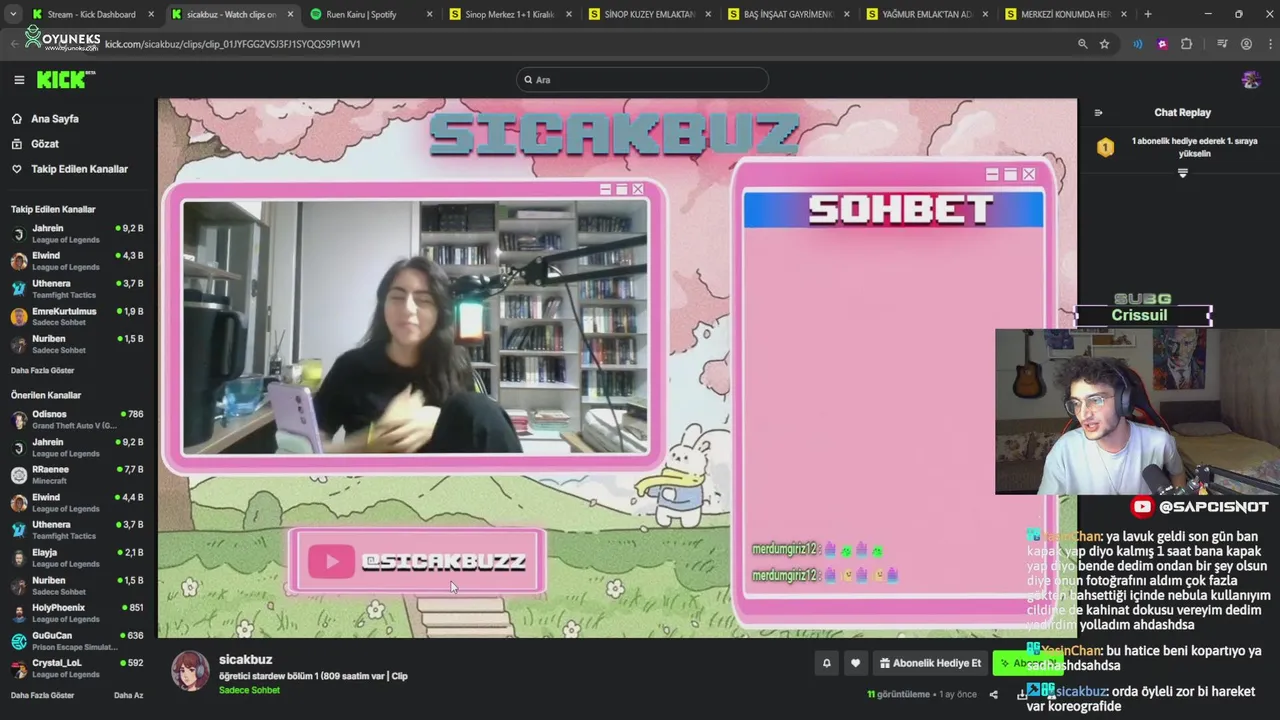This screenshot has width=1280, height=720.
Task: Click the 11 görüntüleme view count
Action: [899, 694]
